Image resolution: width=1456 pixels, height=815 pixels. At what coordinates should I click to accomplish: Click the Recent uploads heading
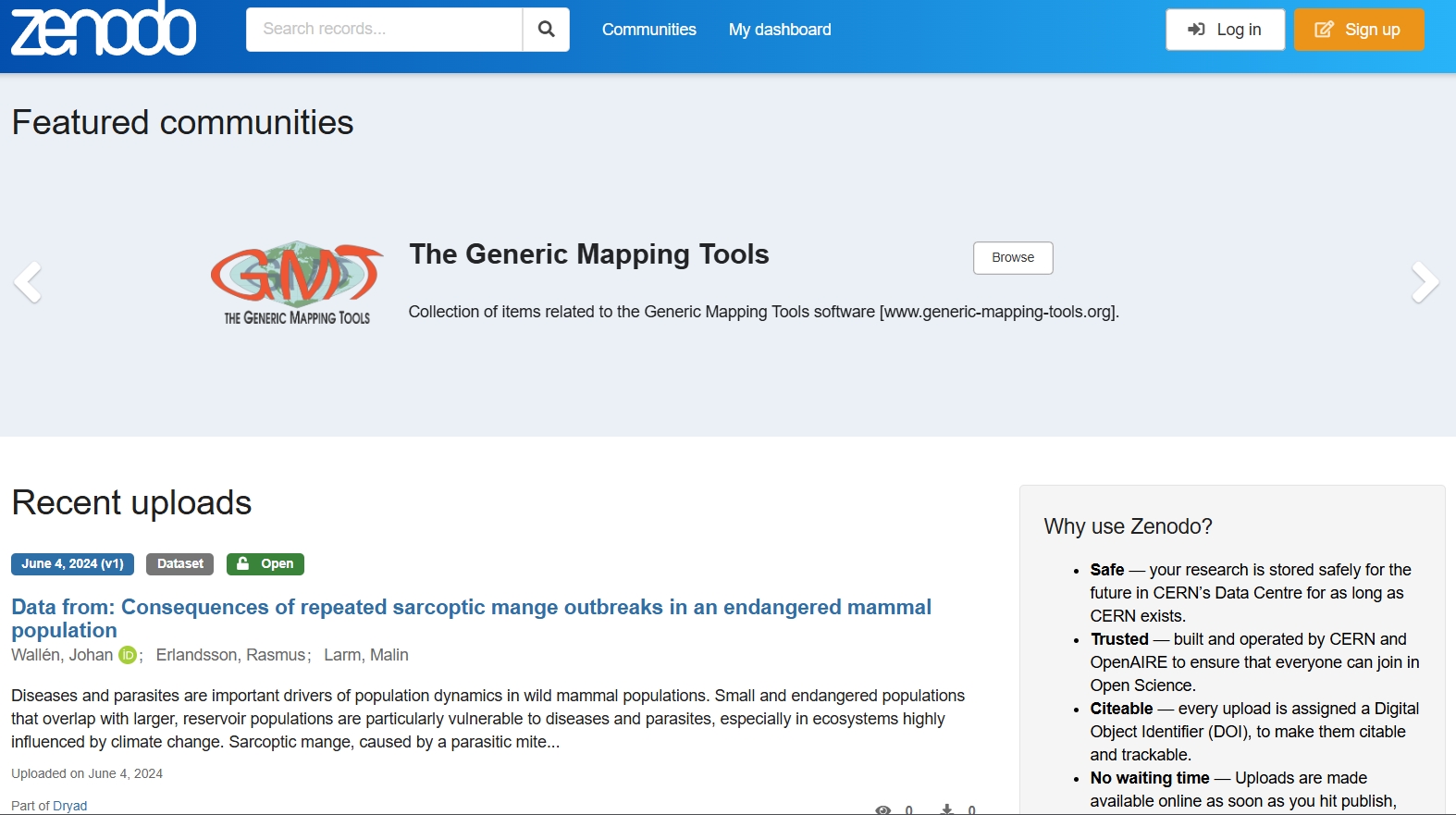click(x=131, y=502)
